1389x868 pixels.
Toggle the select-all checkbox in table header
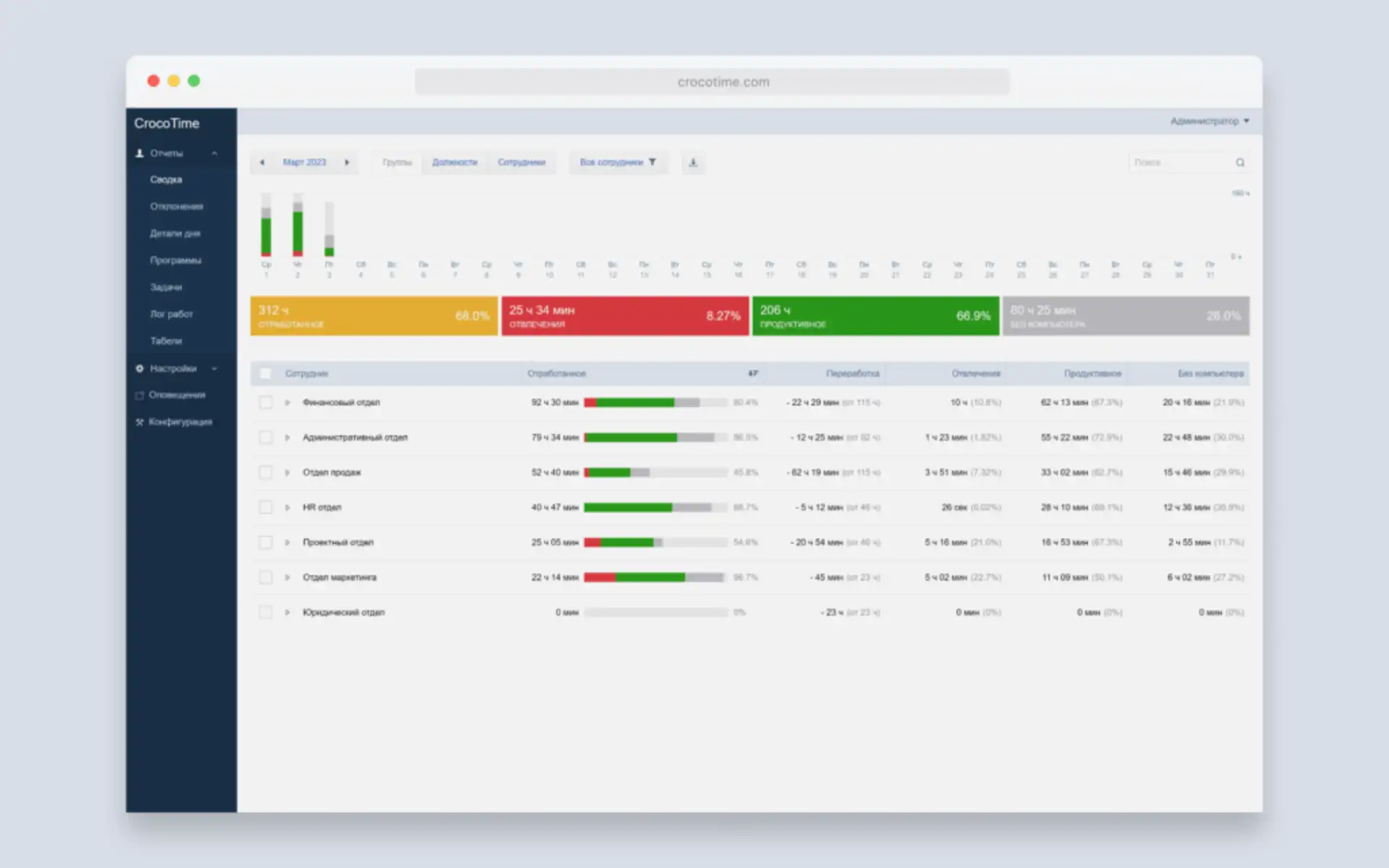pos(266,373)
